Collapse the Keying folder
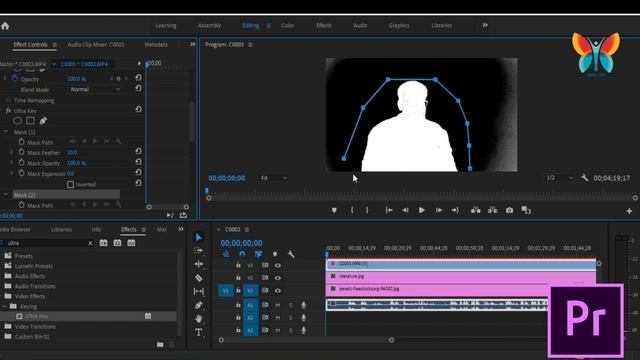640x360 pixels. pyautogui.click(x=4, y=306)
